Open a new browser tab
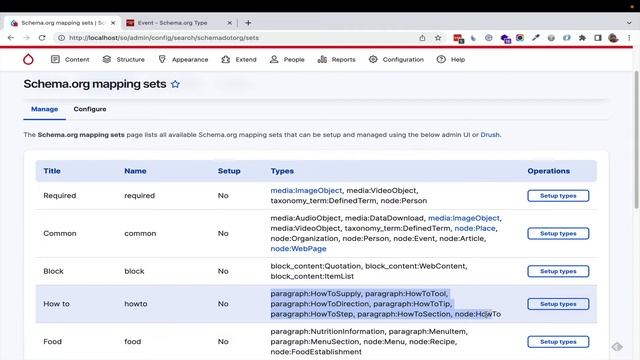The height and width of the screenshot is (360, 640). point(248,23)
